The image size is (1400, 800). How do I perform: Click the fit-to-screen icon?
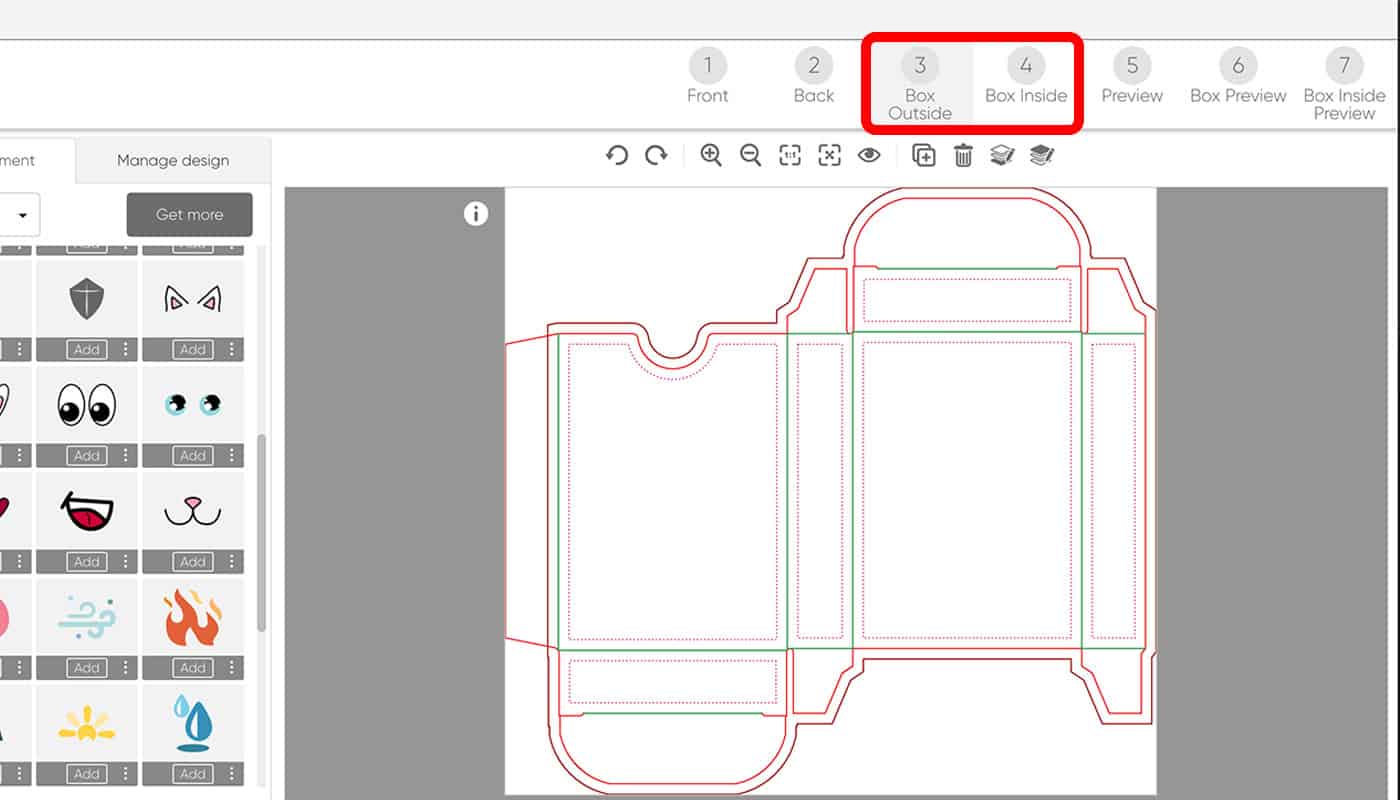(x=829, y=155)
